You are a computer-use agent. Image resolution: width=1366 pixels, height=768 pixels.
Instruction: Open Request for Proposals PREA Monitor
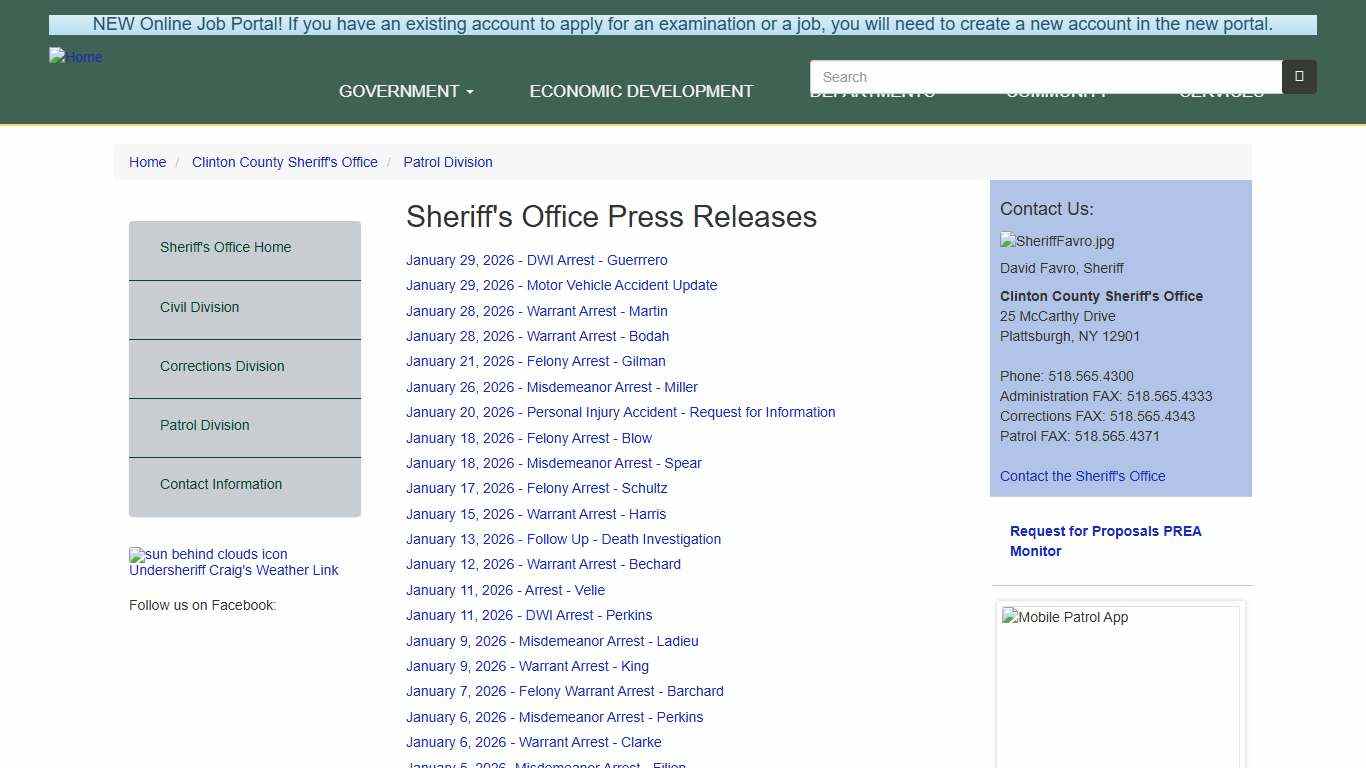tap(1105, 540)
